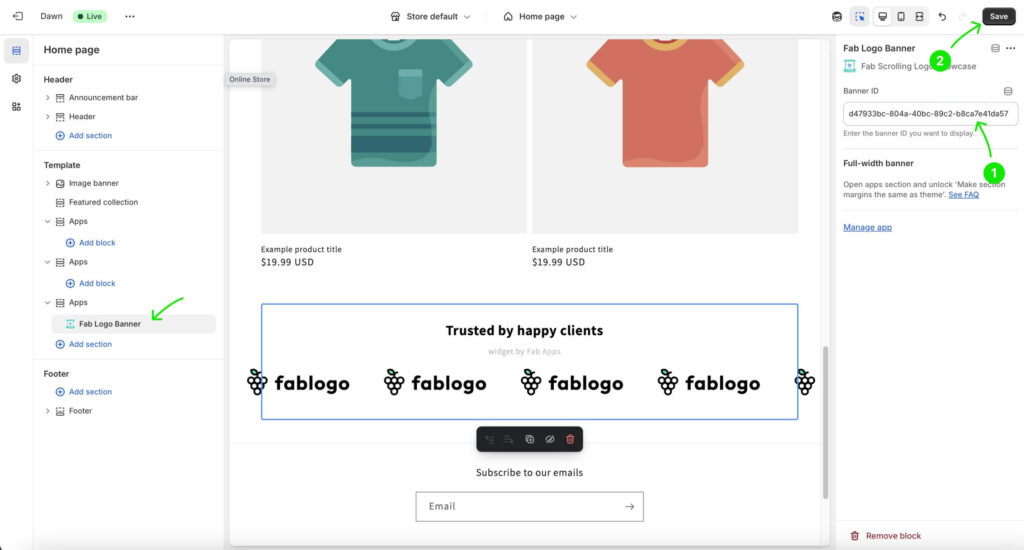Screen dimensions: 1024x550
Task: Toggle the preview inspector selection tool
Action: (x=859, y=16)
